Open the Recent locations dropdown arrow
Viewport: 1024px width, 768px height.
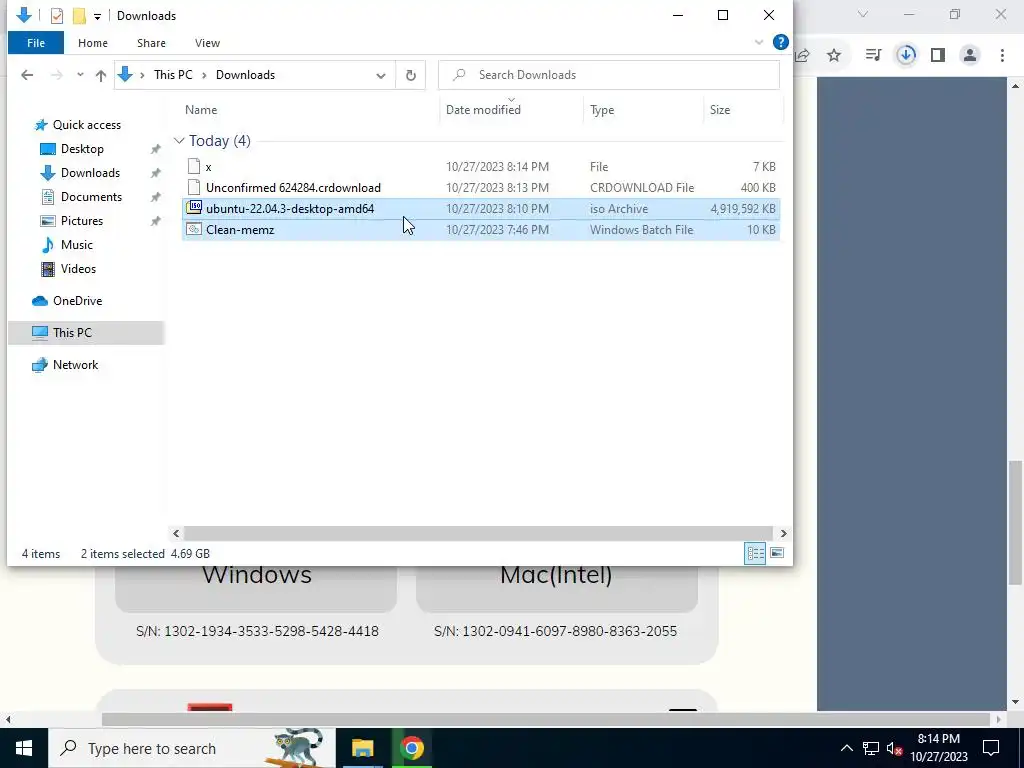click(x=80, y=75)
